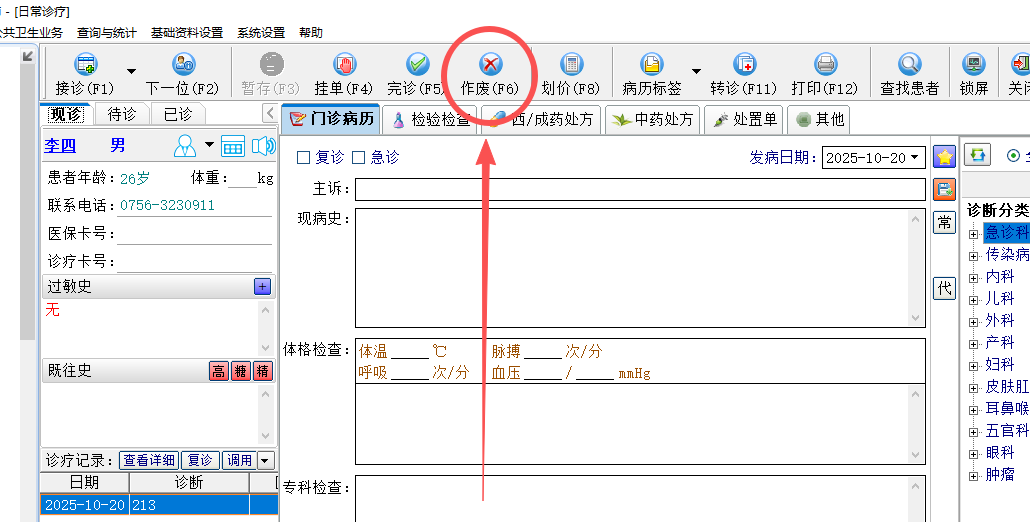
Task: Click the 挂单 (F4) toolbar icon
Action: tap(343, 65)
